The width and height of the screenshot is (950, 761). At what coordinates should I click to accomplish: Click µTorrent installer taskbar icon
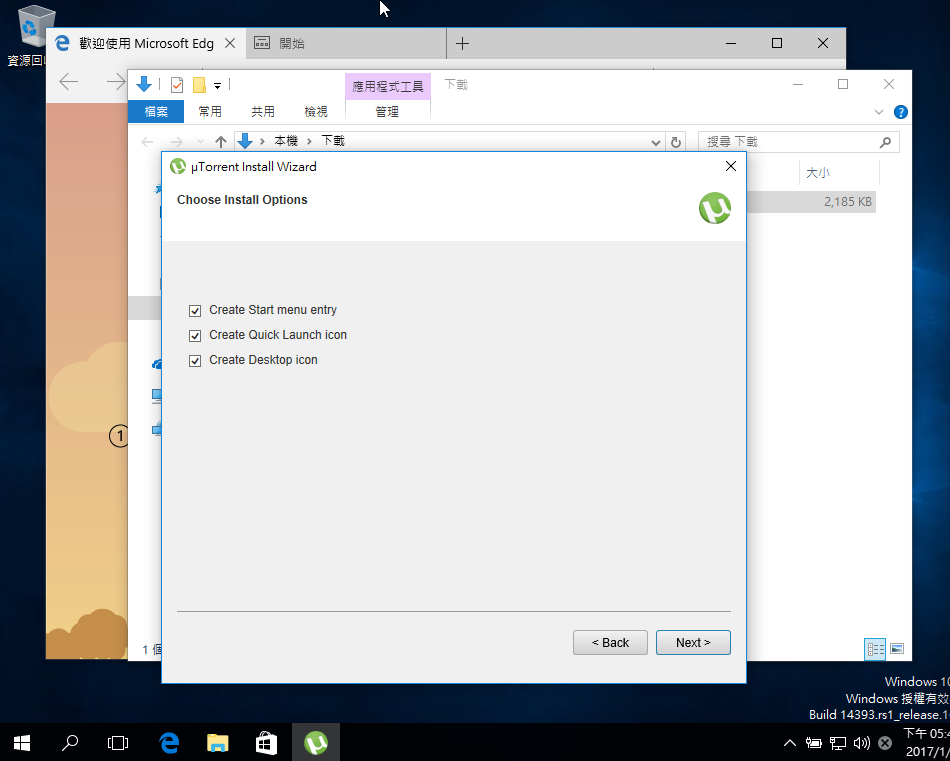click(316, 742)
